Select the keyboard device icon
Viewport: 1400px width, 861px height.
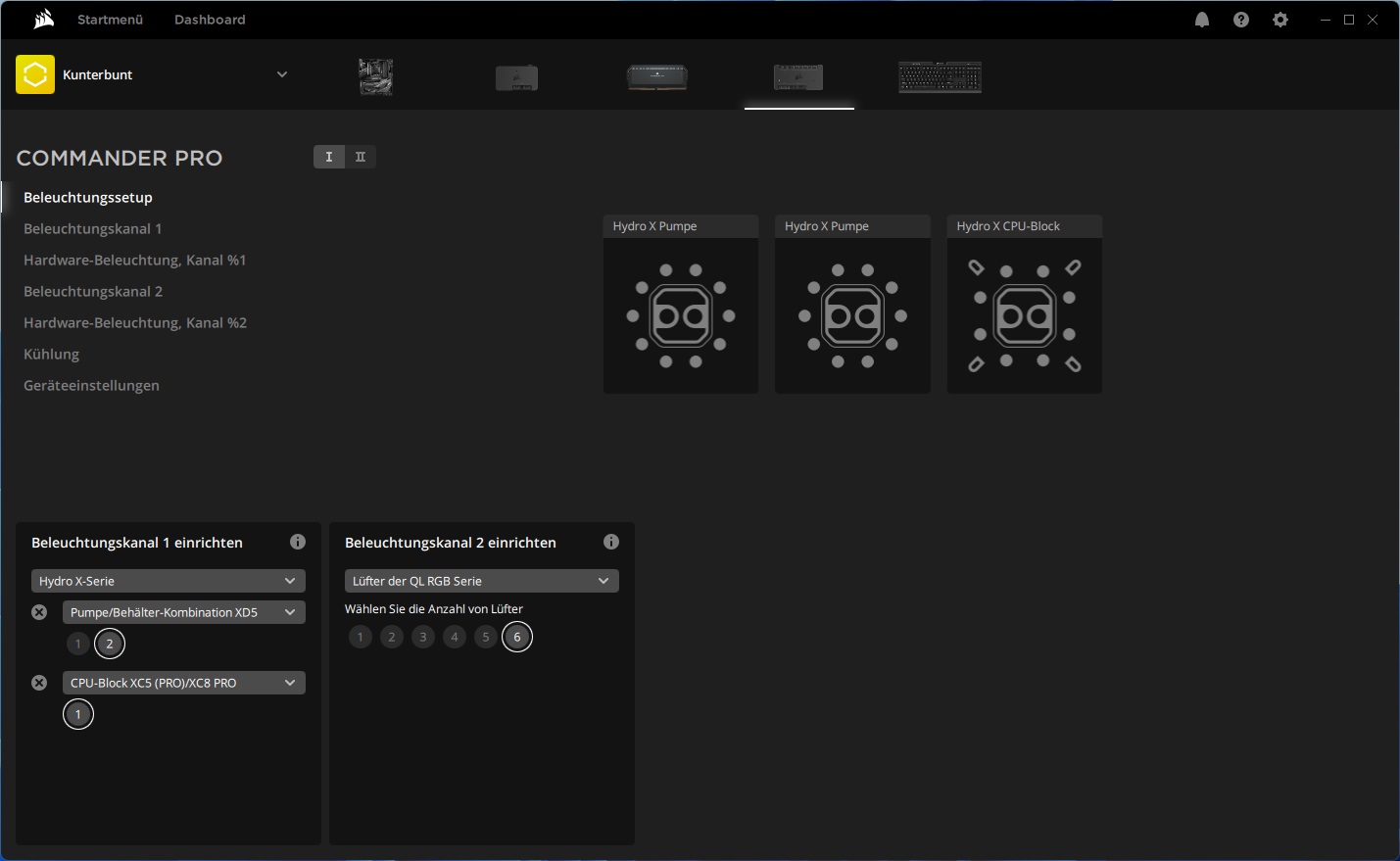(941, 77)
